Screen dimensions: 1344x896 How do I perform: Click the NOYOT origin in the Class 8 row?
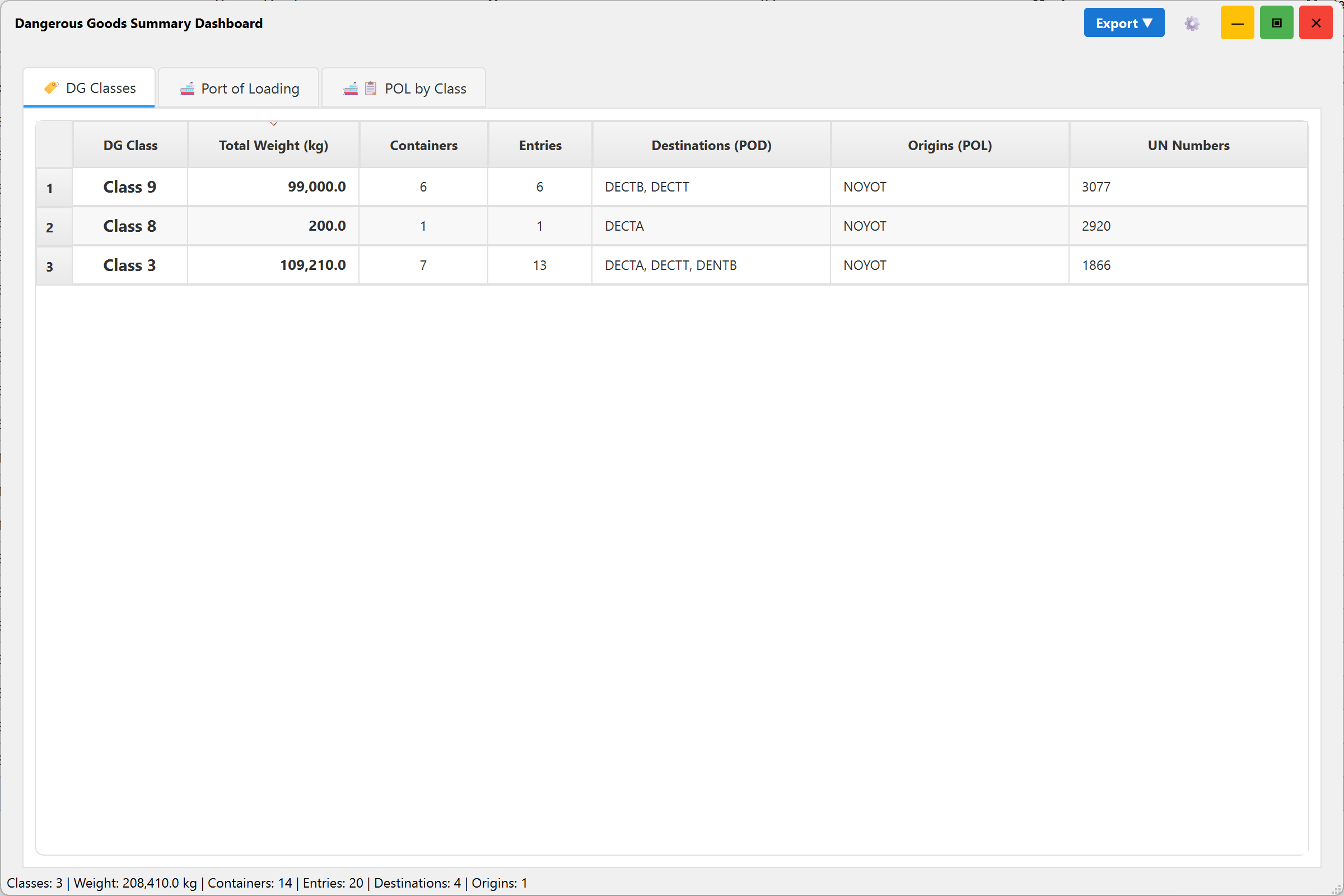tap(950, 226)
